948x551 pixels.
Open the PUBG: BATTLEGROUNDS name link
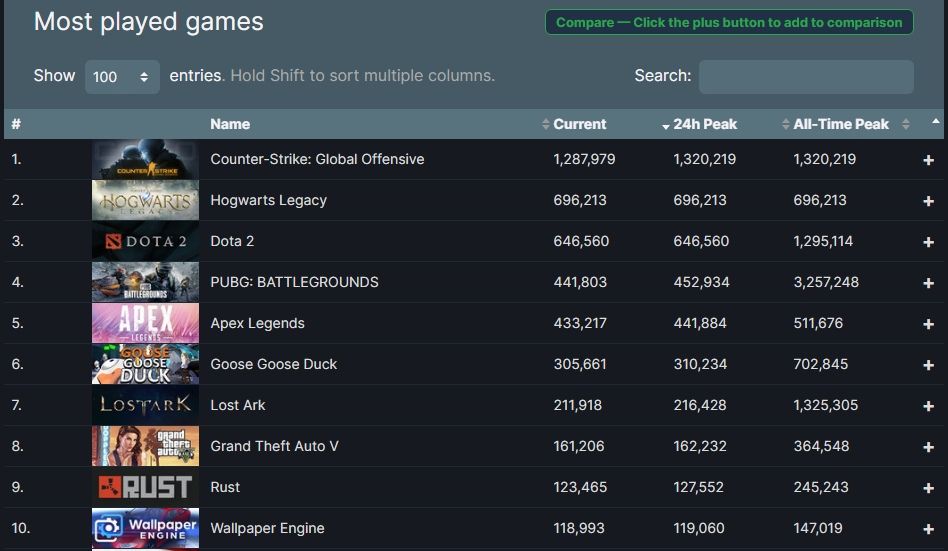click(294, 282)
